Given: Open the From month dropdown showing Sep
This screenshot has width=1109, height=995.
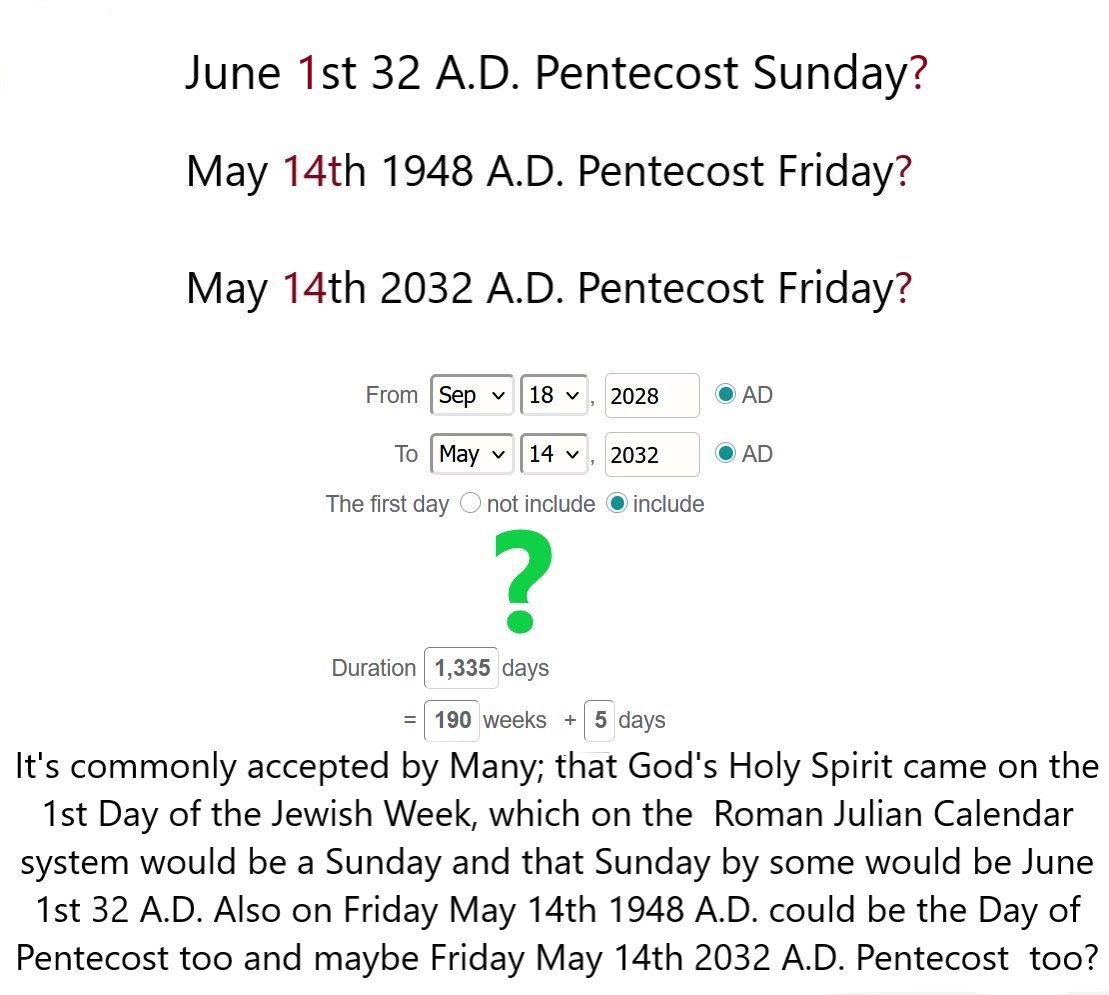Looking at the screenshot, I should pyautogui.click(x=472, y=395).
